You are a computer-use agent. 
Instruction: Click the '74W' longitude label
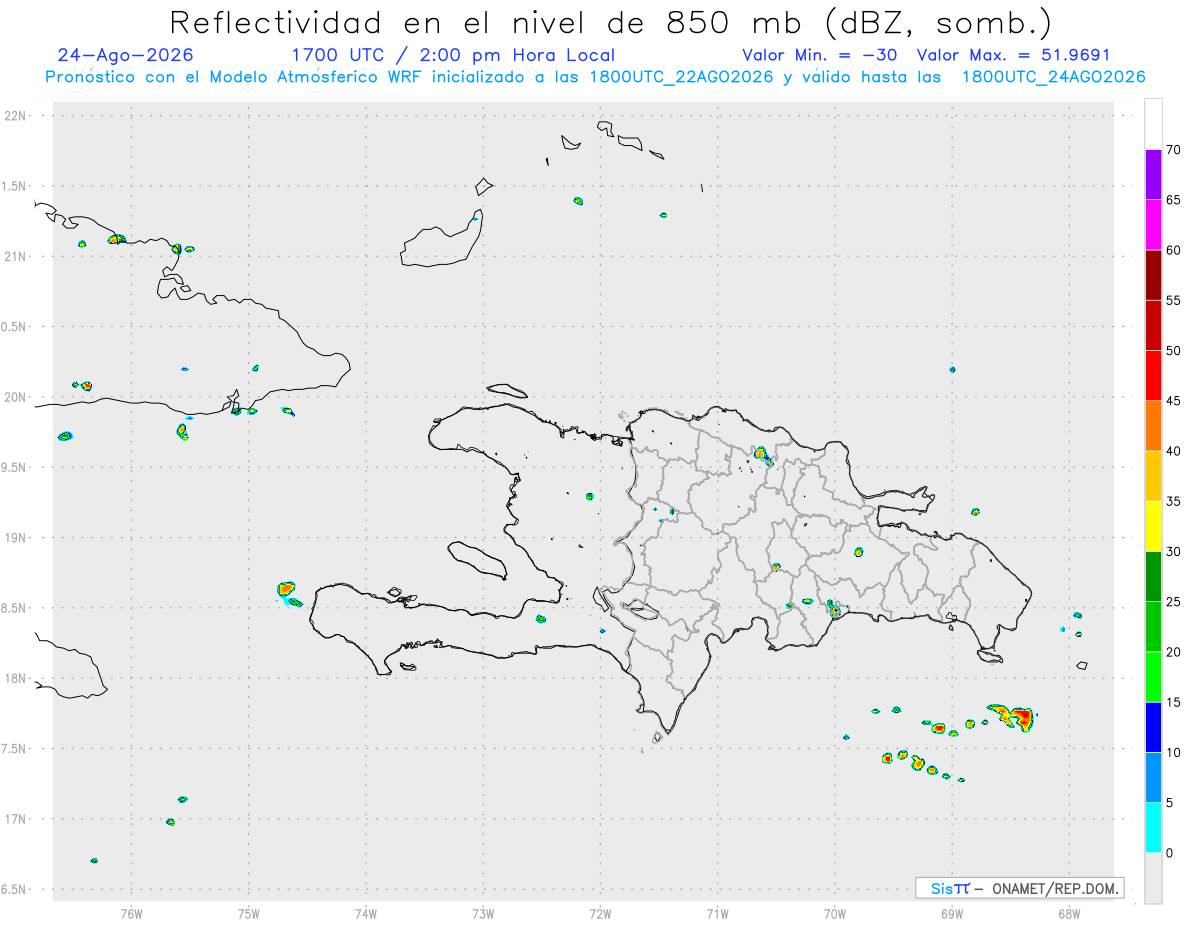click(x=366, y=912)
